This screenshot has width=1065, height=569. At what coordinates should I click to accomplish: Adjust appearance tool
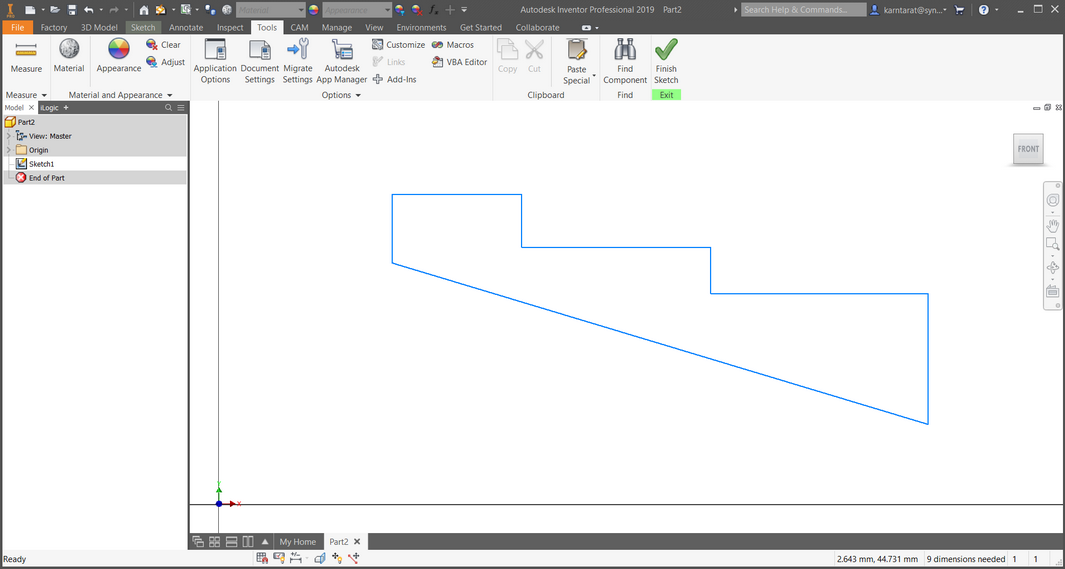coord(166,62)
